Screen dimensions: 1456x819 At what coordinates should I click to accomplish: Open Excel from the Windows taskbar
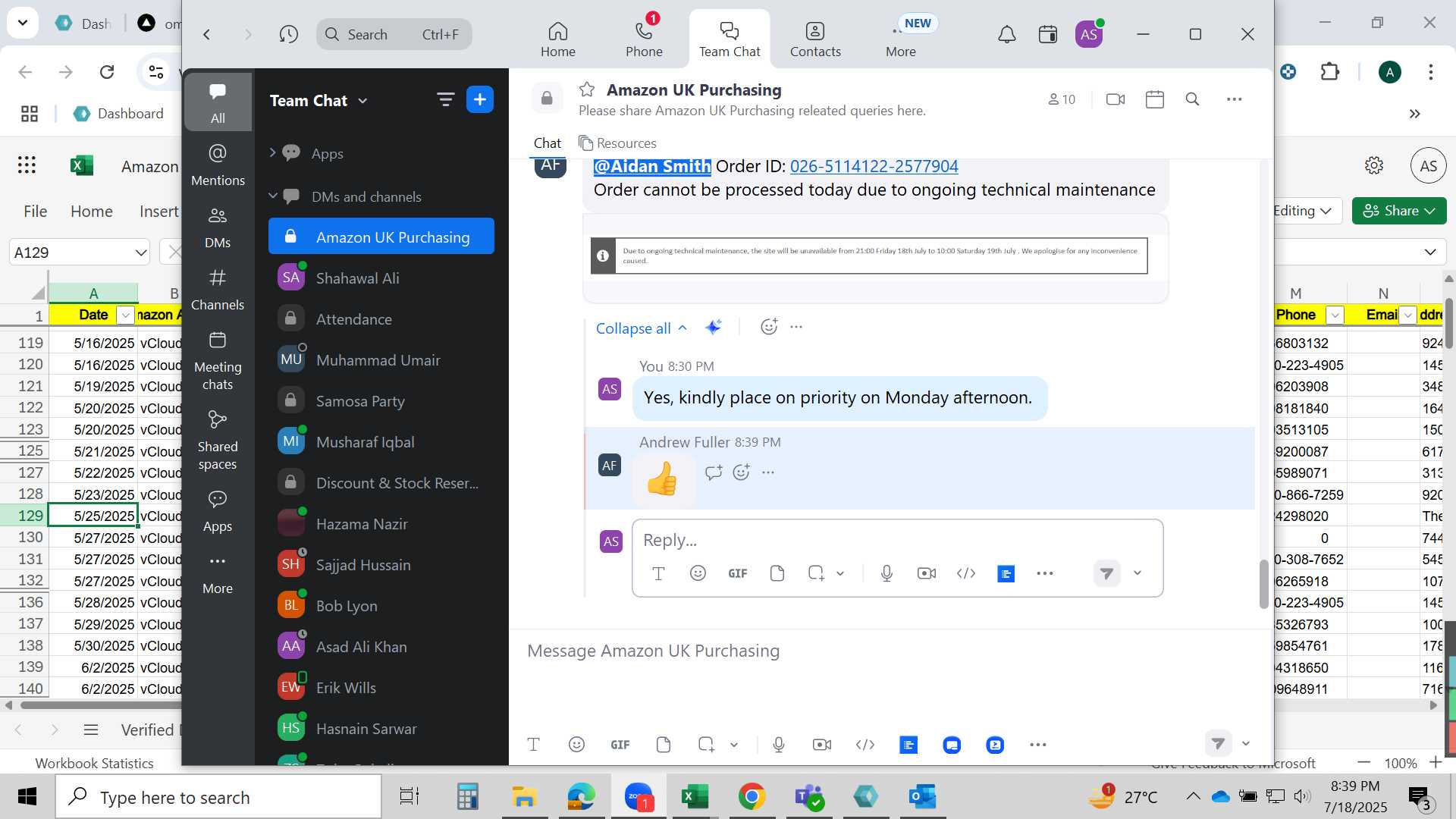point(695,797)
